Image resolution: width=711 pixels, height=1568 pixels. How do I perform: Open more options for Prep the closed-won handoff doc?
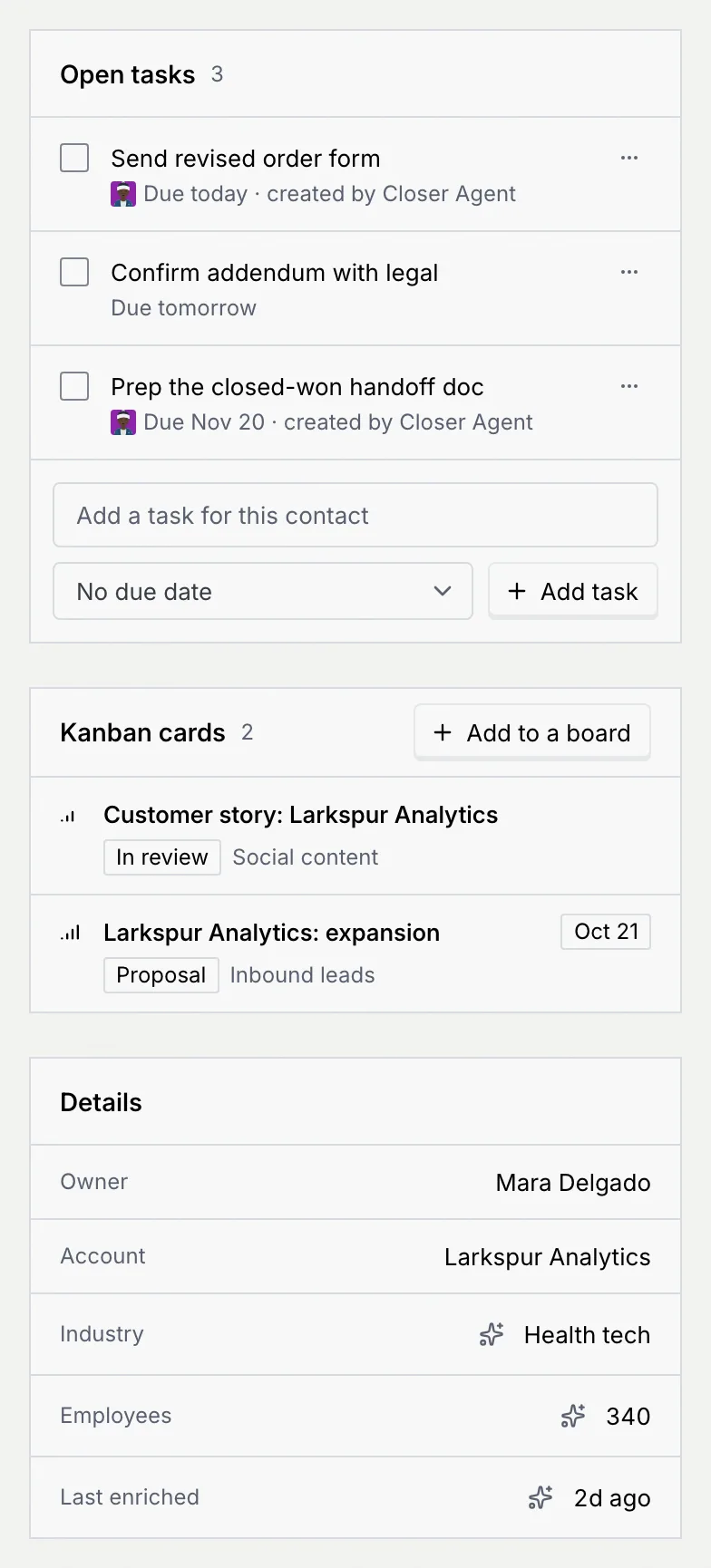629,386
